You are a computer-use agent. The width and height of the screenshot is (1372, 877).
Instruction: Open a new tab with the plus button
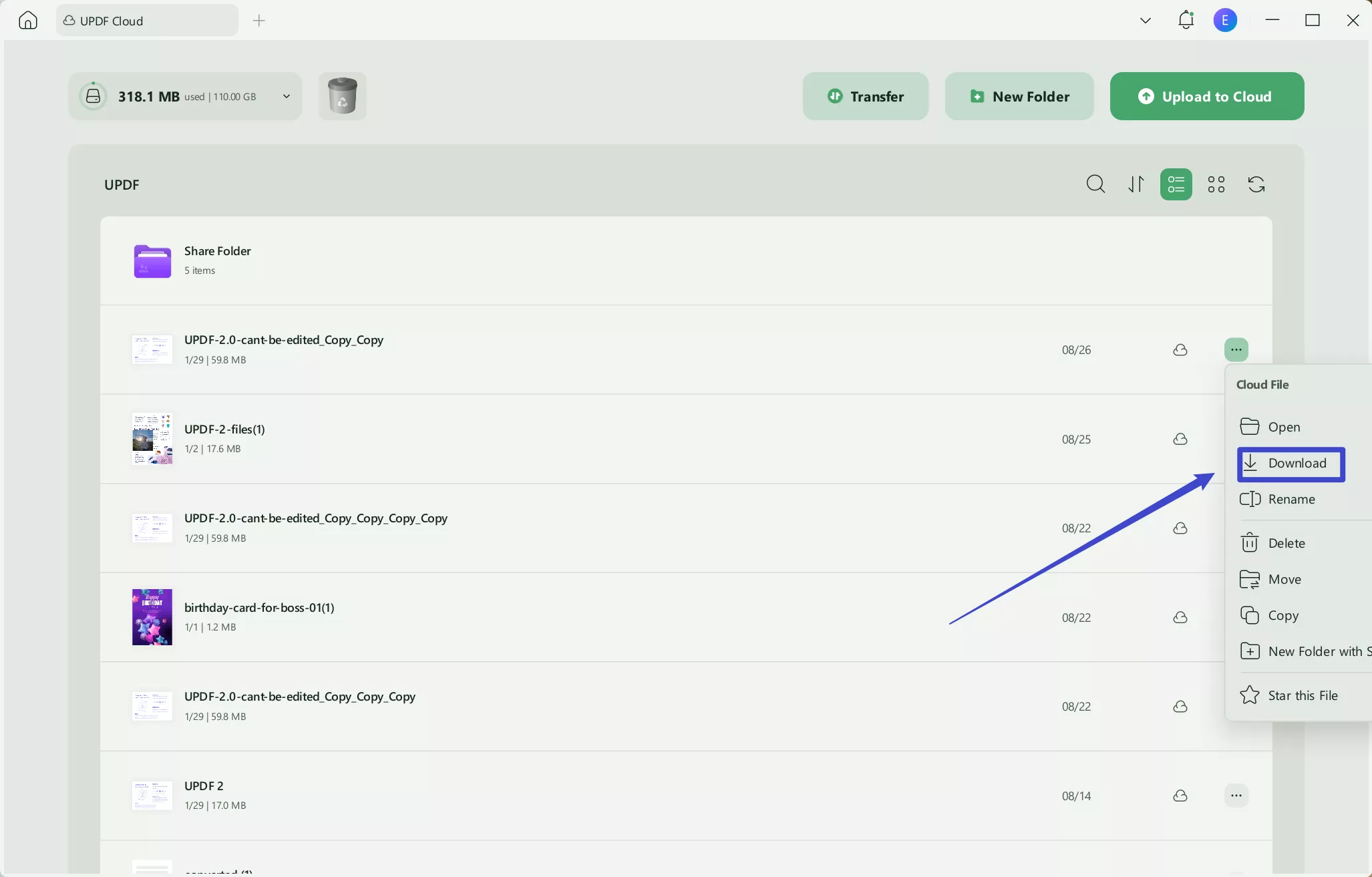tap(259, 21)
